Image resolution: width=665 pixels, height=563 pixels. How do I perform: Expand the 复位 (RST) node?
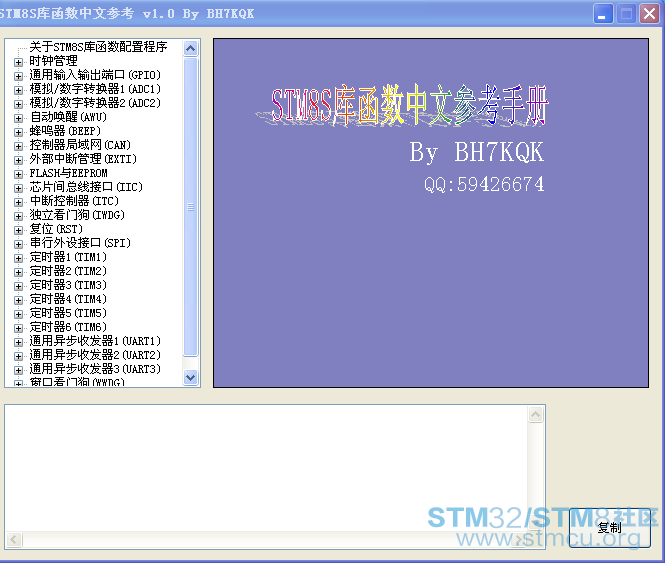(18, 230)
